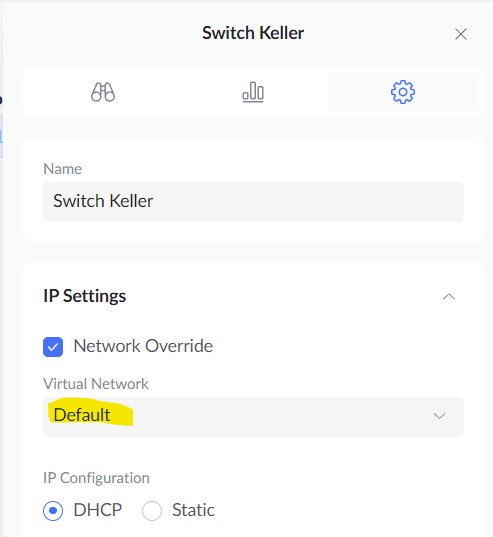Choose DHCP by clicking its label
This screenshot has height=537, width=493.
point(98,510)
